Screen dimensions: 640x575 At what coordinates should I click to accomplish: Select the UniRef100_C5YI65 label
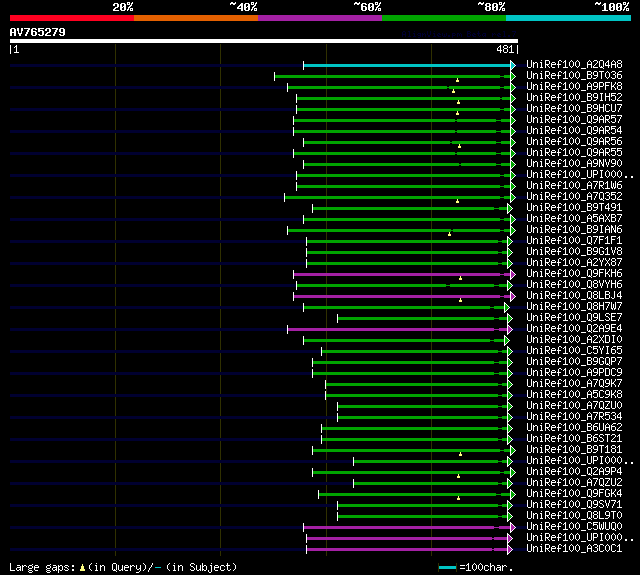574,351
